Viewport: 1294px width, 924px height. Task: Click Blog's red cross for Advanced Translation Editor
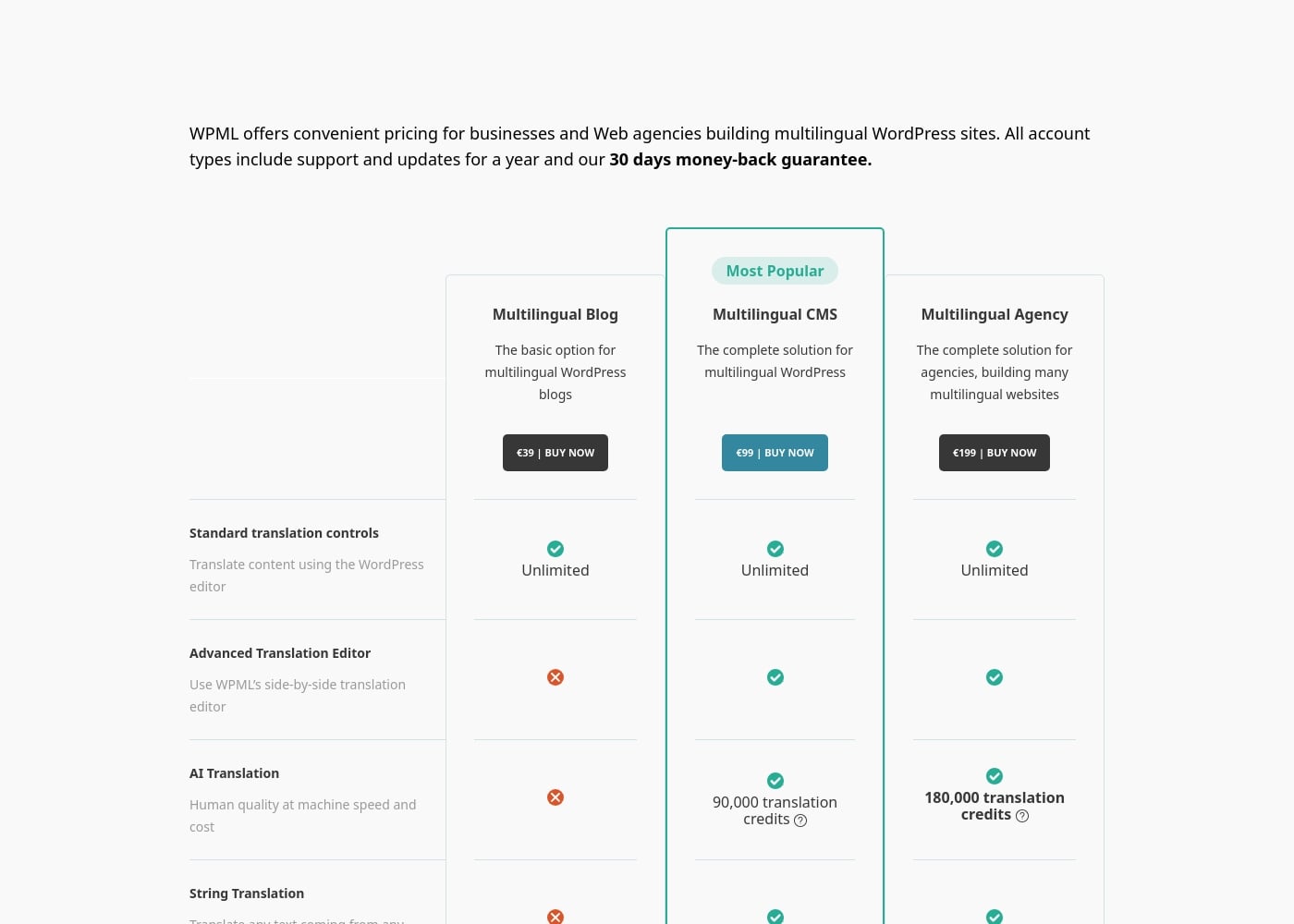[555, 677]
